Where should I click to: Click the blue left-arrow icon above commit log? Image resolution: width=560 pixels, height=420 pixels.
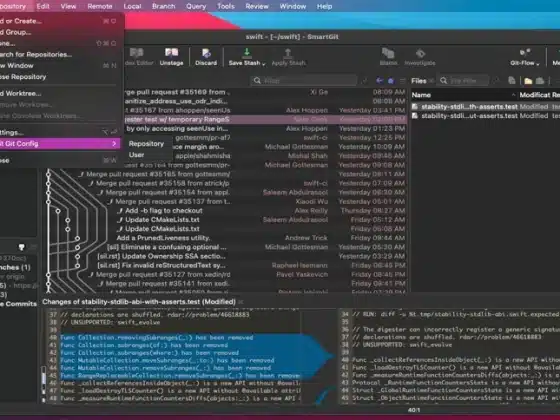[380, 81]
